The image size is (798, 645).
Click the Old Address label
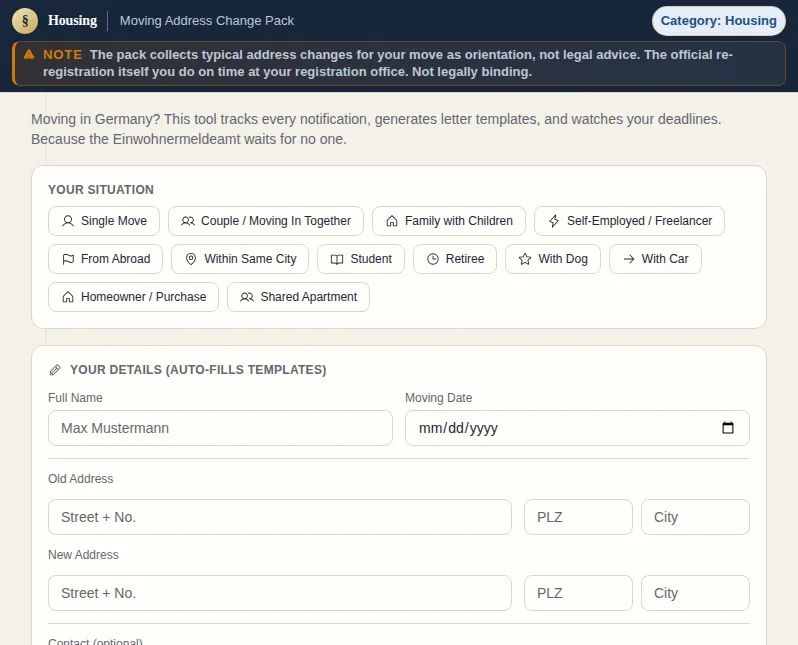tap(80, 479)
